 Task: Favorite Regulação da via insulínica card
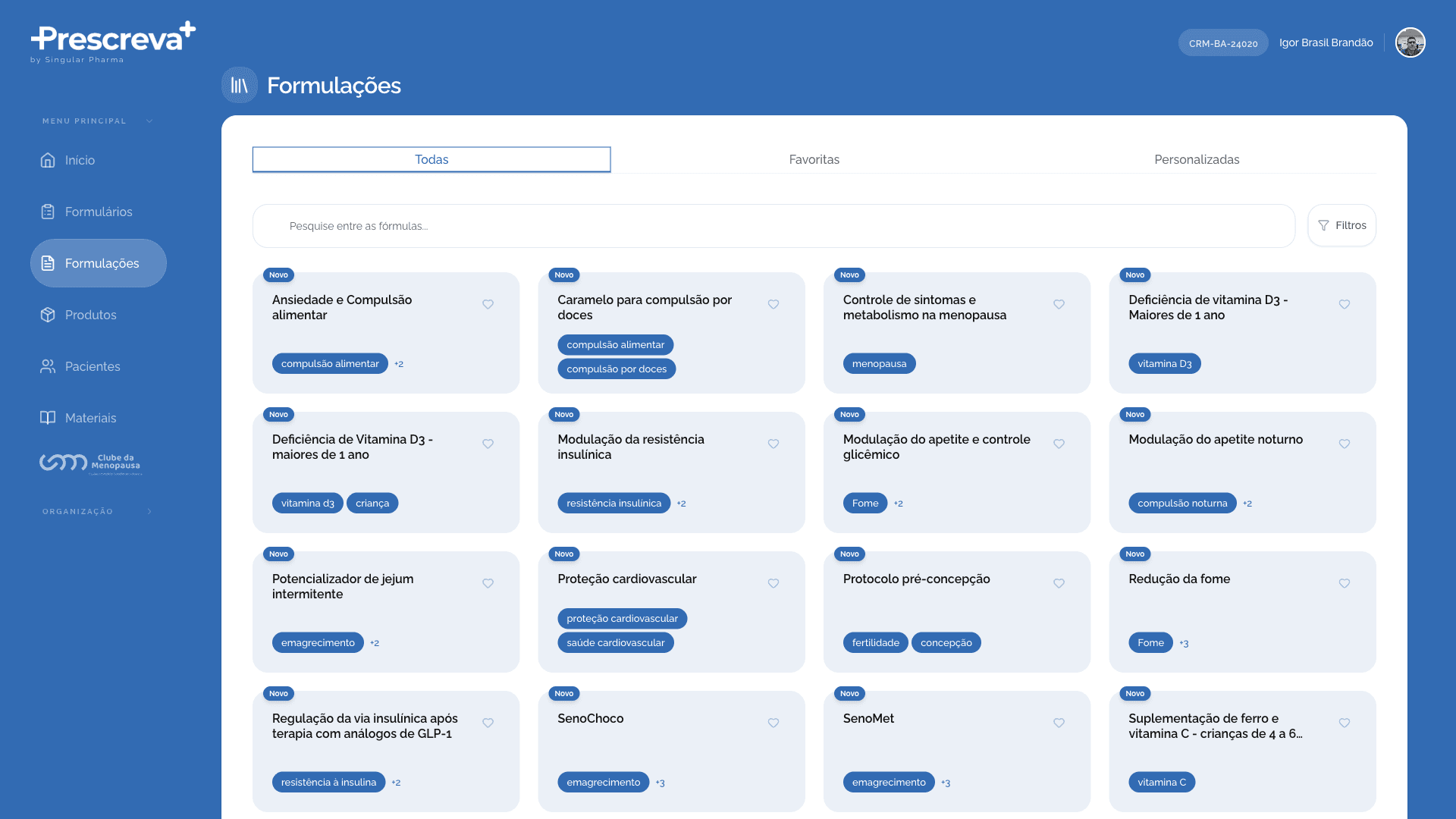point(488,723)
